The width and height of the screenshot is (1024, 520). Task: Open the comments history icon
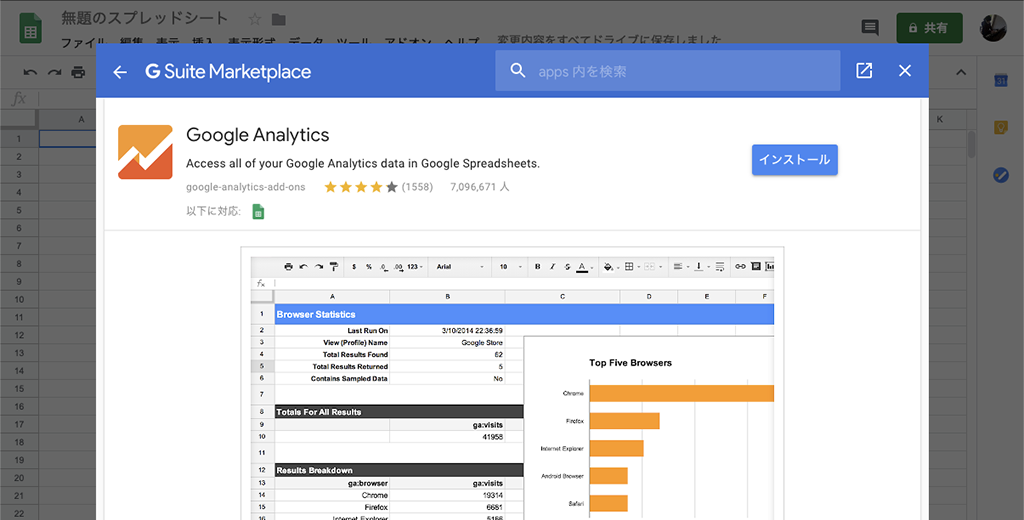pos(870,27)
